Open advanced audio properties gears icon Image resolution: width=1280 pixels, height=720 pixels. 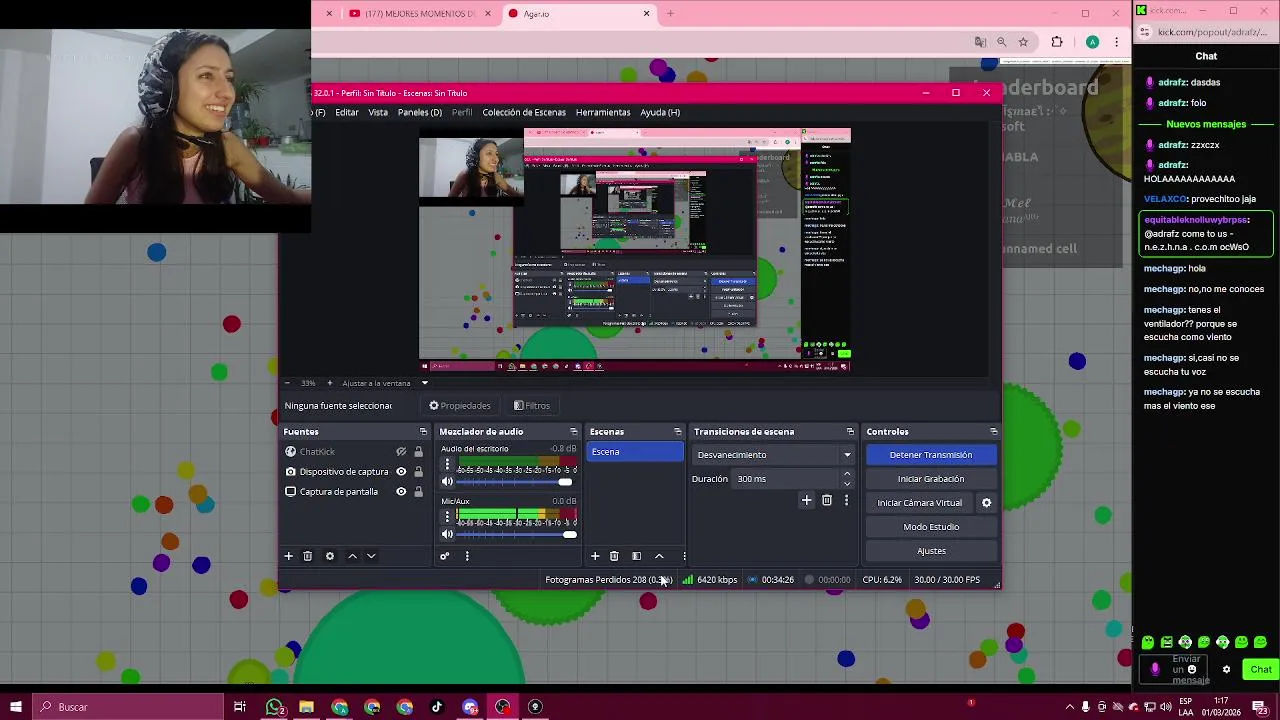click(x=445, y=556)
